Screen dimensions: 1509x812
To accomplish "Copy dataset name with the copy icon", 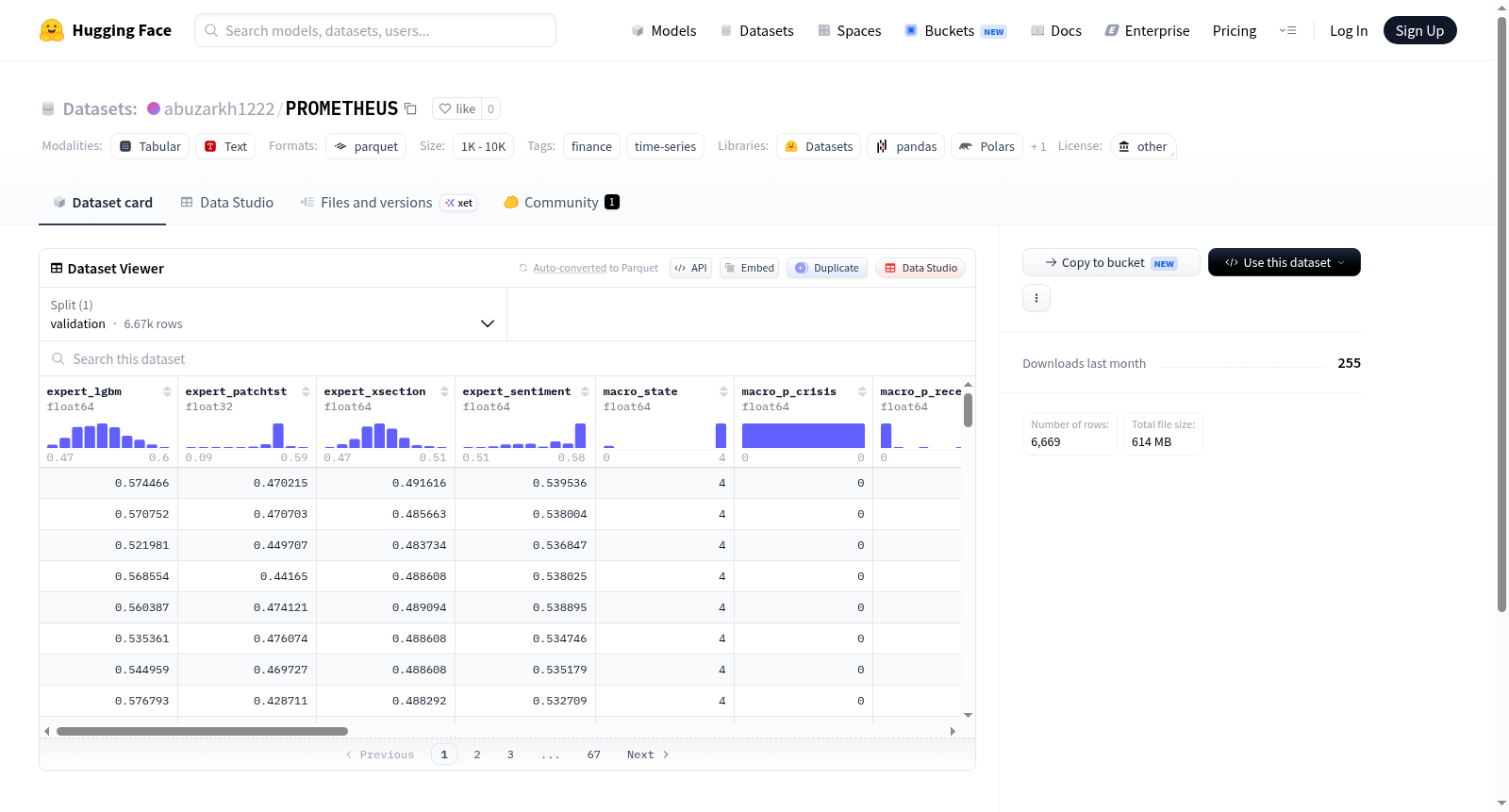I will pyautogui.click(x=410, y=108).
